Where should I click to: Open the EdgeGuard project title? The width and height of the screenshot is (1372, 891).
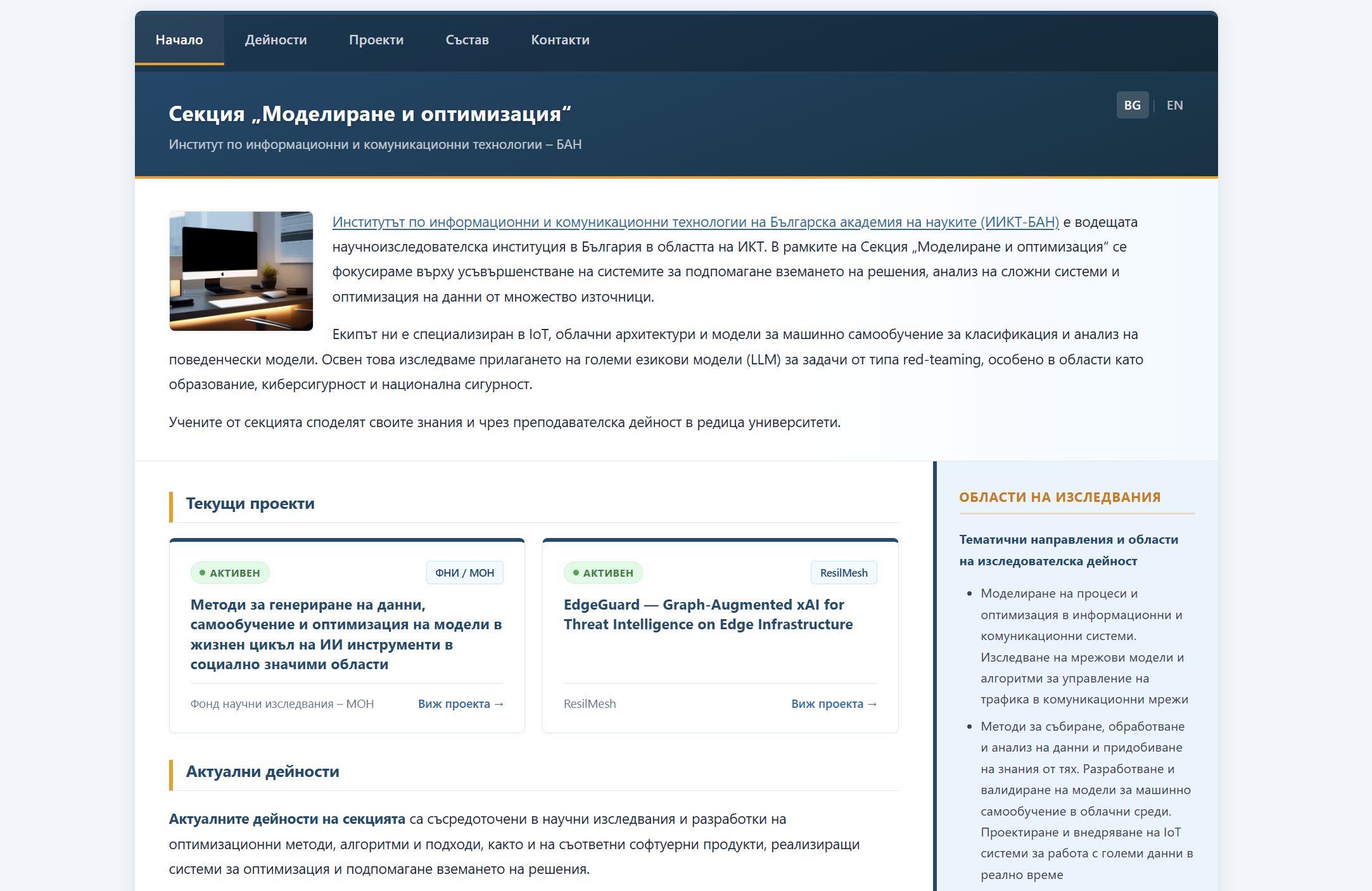coord(708,614)
